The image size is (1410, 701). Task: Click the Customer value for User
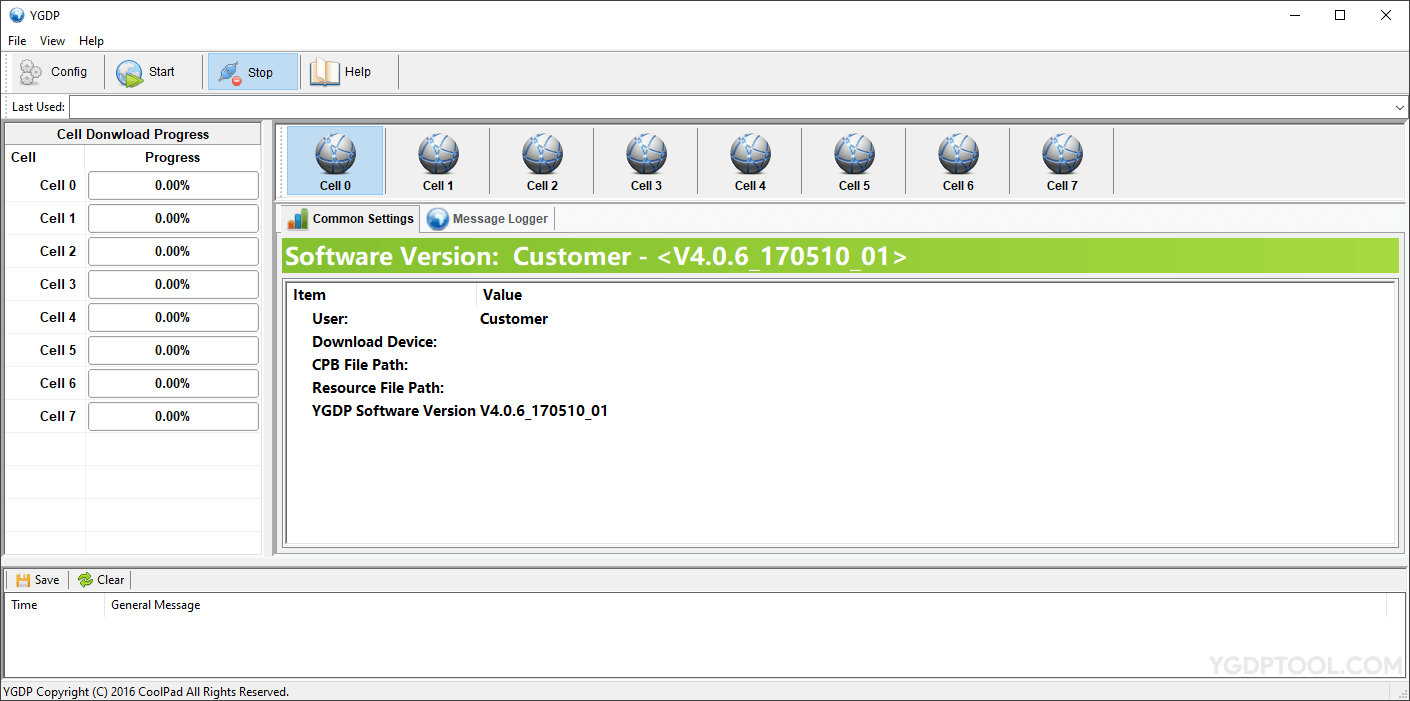click(514, 319)
